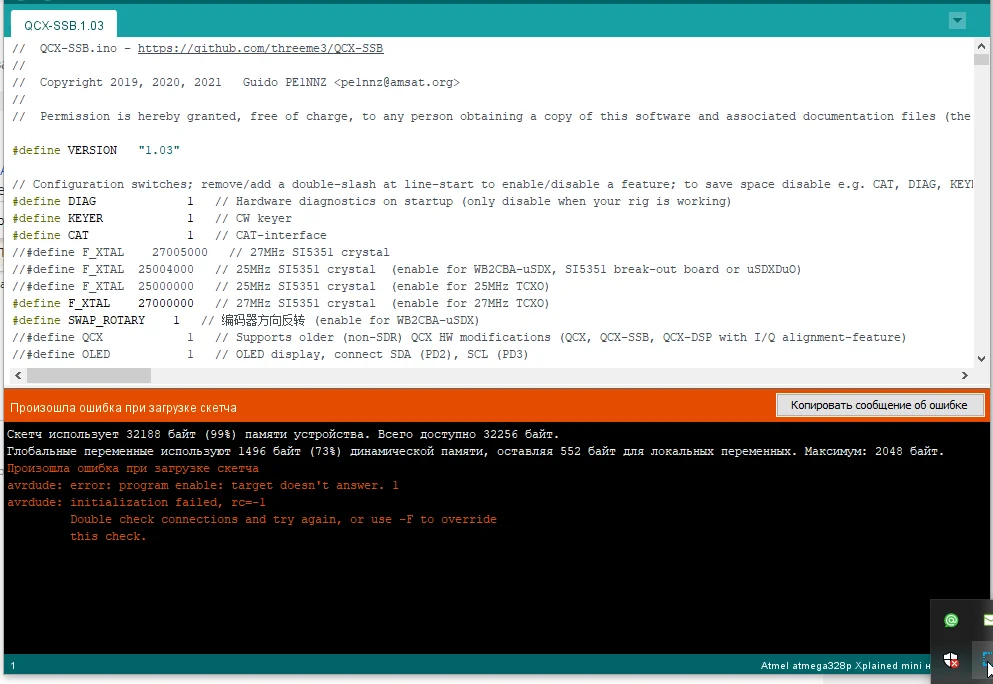Click the F_XTAL 27005000 commented line
993x684 pixels.
tap(201, 253)
